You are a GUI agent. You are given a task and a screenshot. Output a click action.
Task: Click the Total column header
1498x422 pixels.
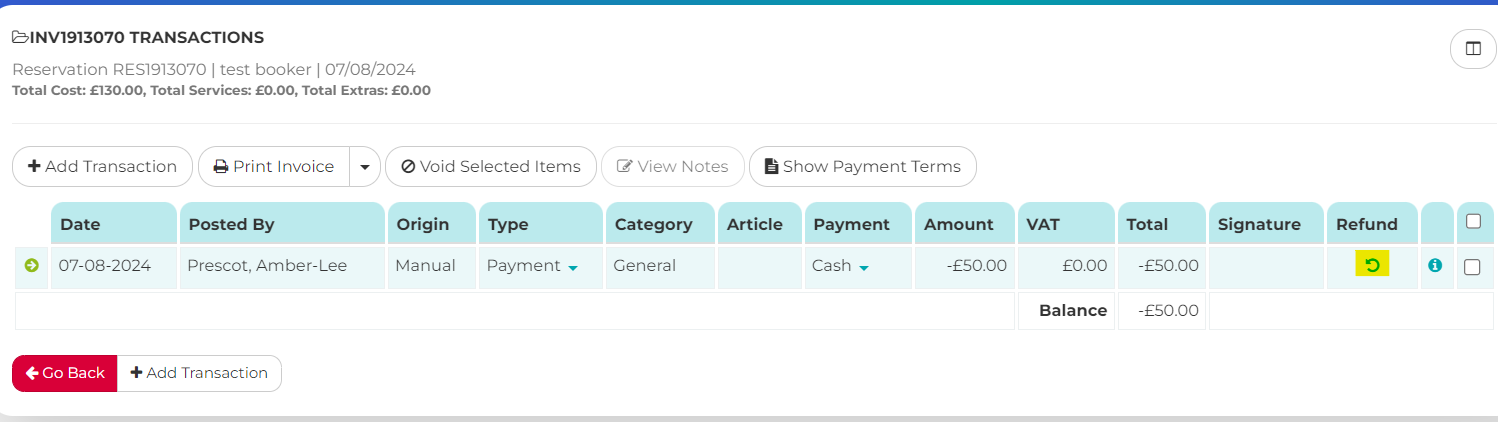click(x=1162, y=224)
